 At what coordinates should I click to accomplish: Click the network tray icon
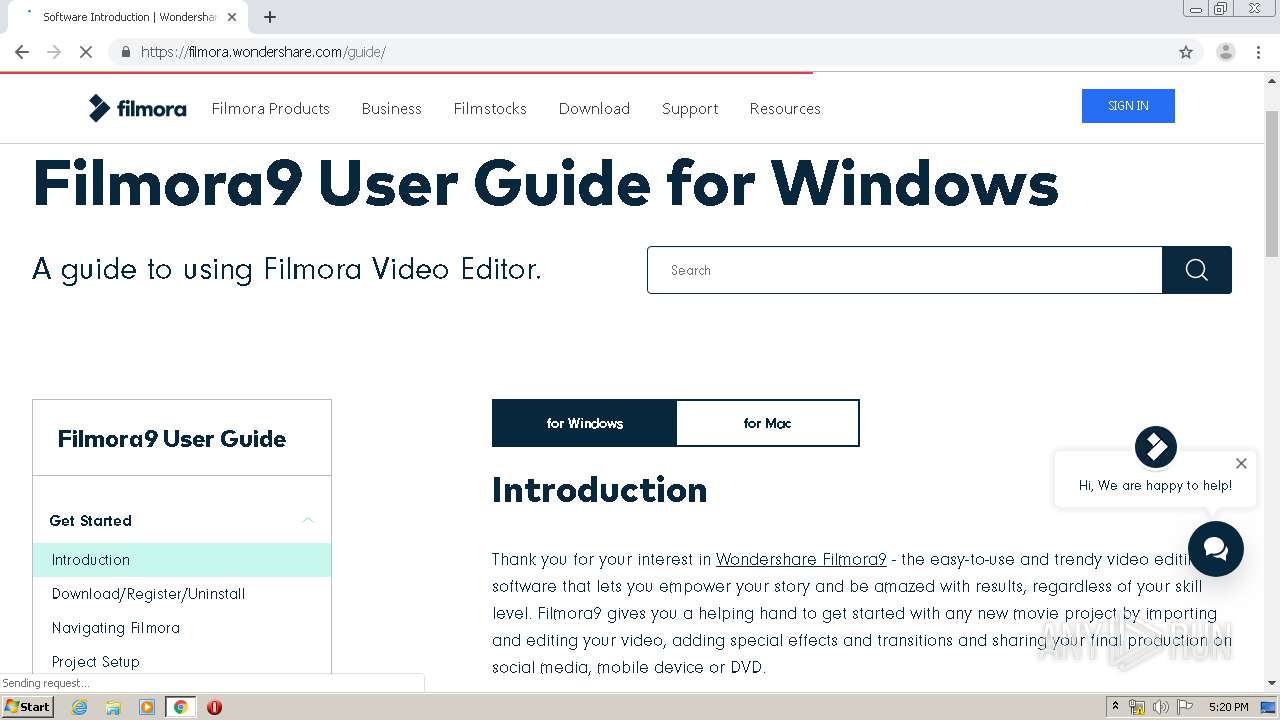[x=1137, y=707]
